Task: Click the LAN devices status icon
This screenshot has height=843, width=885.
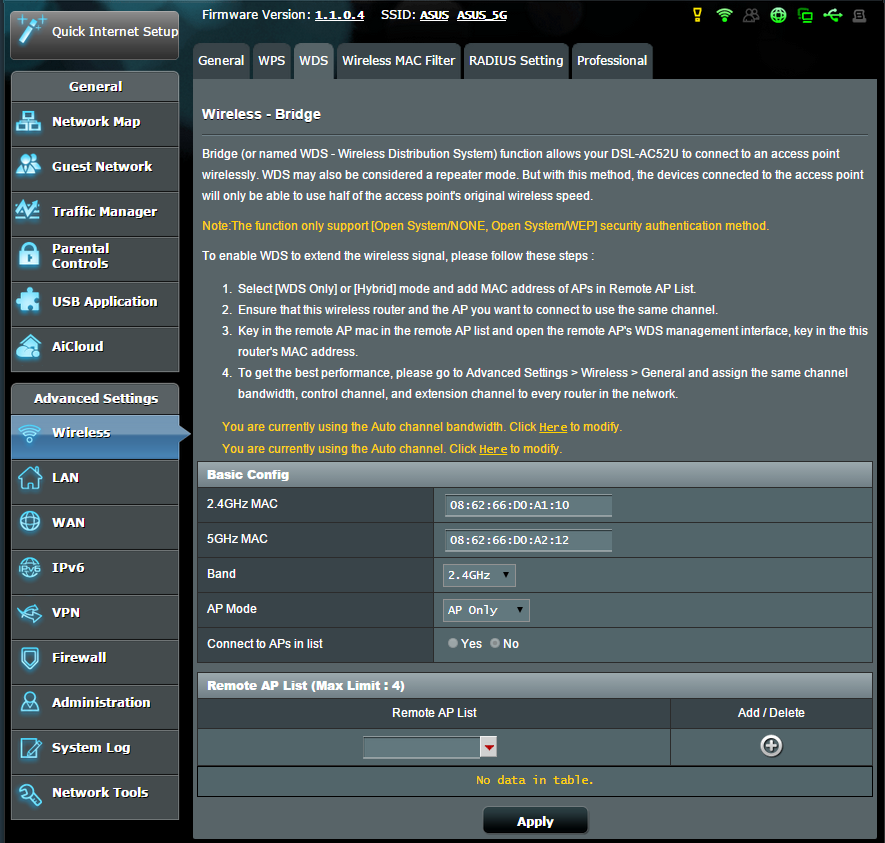Action: click(805, 15)
